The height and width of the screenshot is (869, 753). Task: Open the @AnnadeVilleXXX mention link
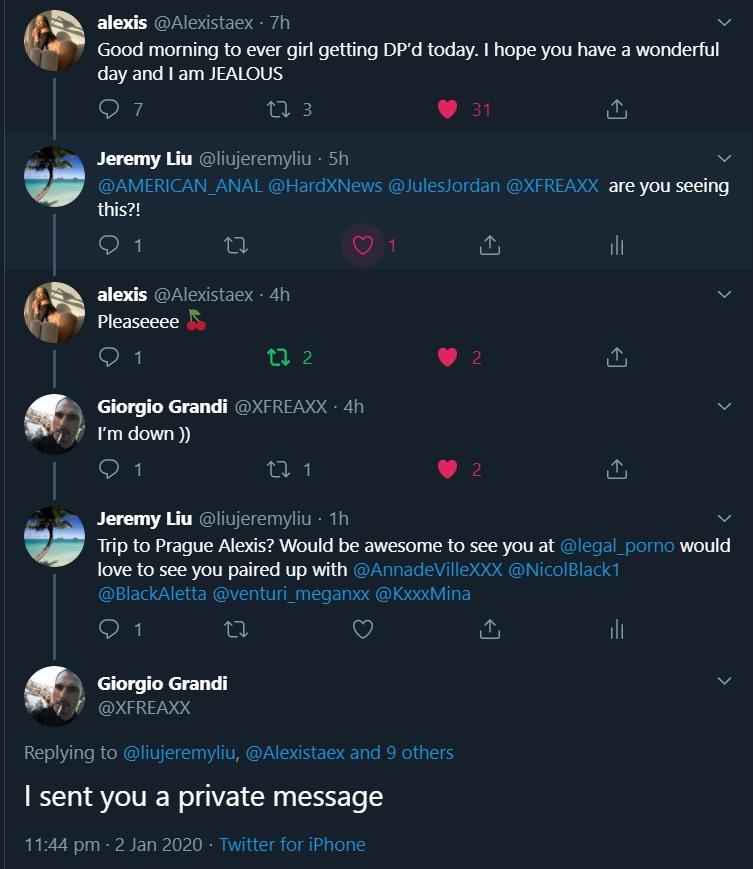[x=427, y=570]
